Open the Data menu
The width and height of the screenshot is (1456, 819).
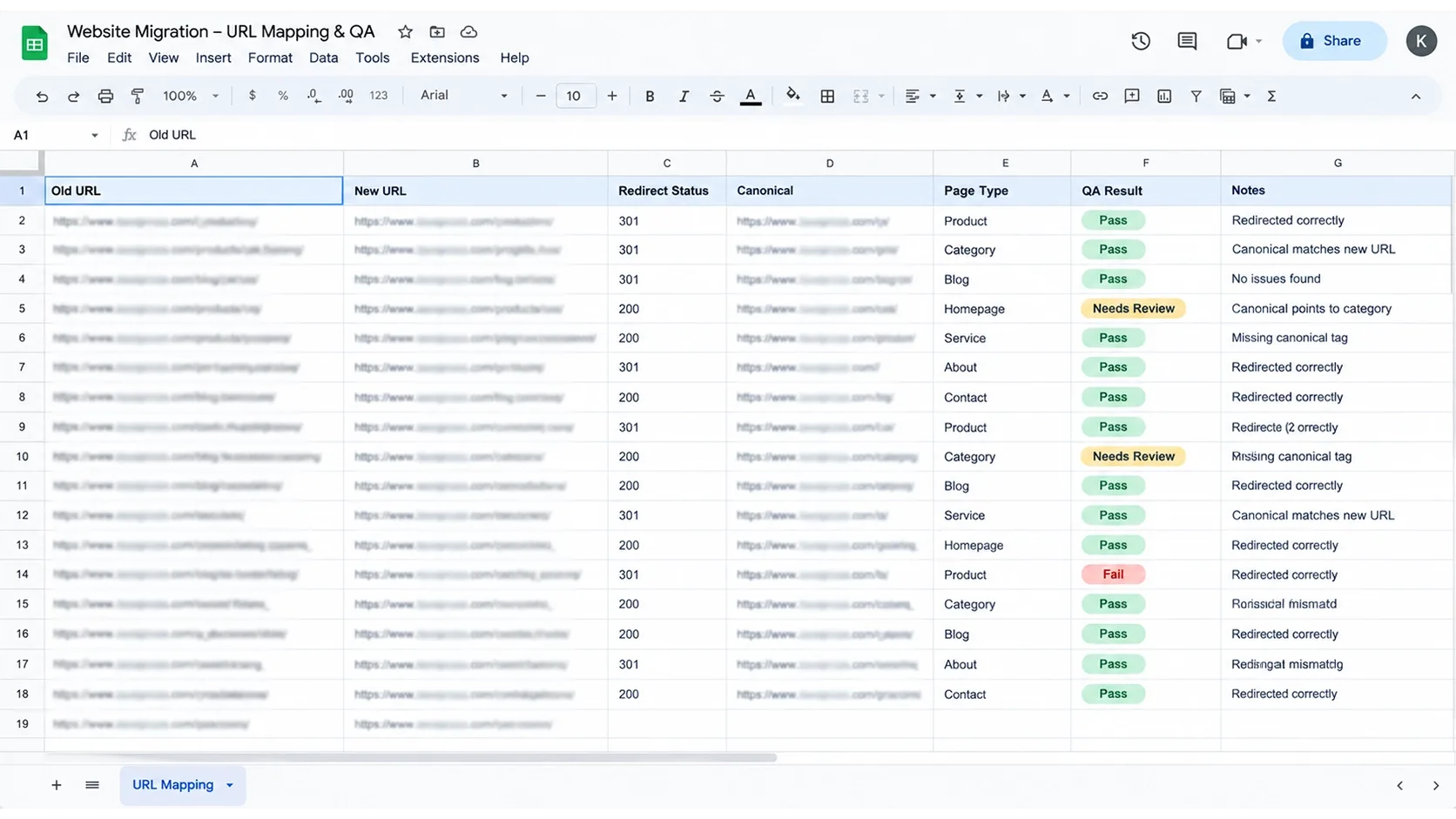[323, 57]
